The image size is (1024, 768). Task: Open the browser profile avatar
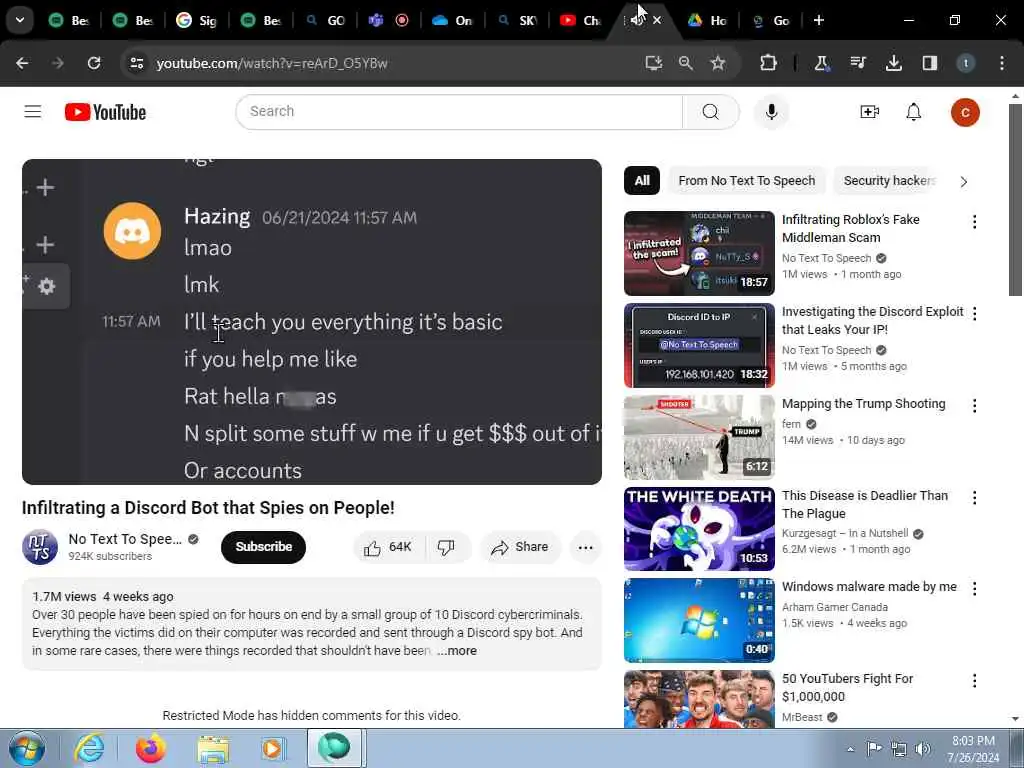[966, 63]
